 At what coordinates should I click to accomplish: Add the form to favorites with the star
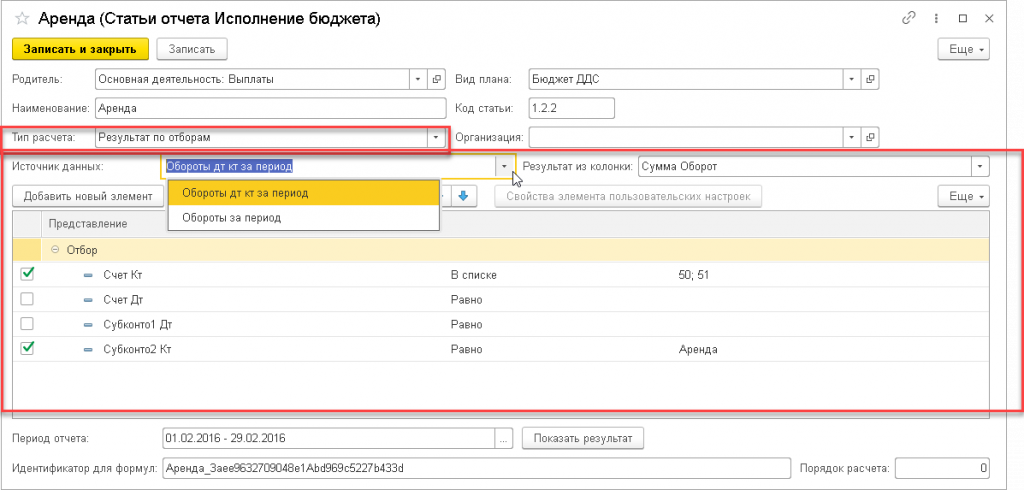click(x=20, y=19)
